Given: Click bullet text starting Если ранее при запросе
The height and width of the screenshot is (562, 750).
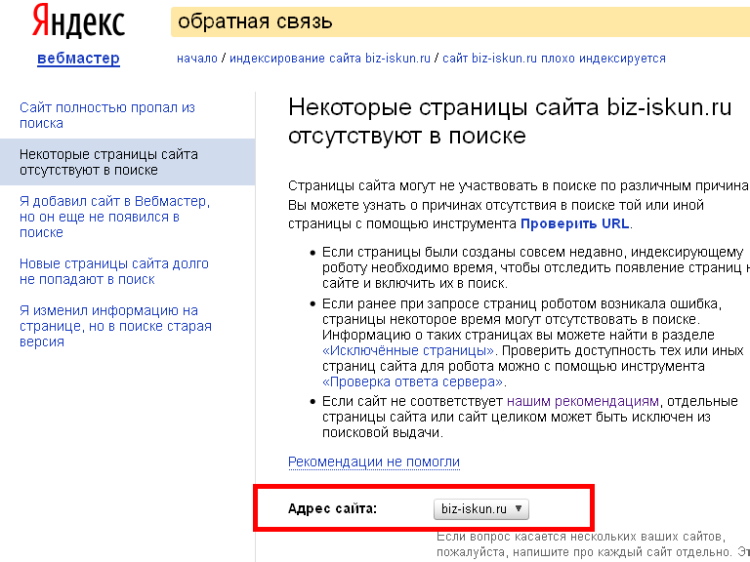Looking at the screenshot, I should coord(533,342).
